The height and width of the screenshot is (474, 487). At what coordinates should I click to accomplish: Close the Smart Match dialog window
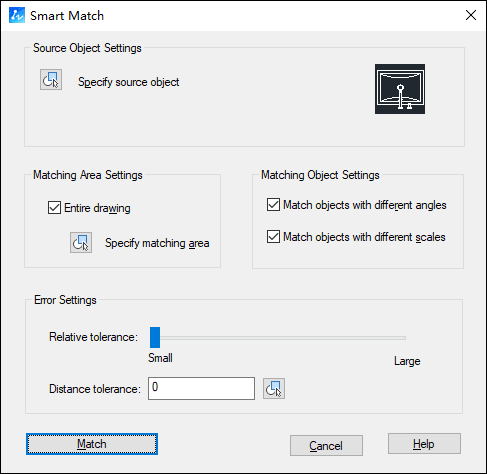pyautogui.click(x=471, y=15)
